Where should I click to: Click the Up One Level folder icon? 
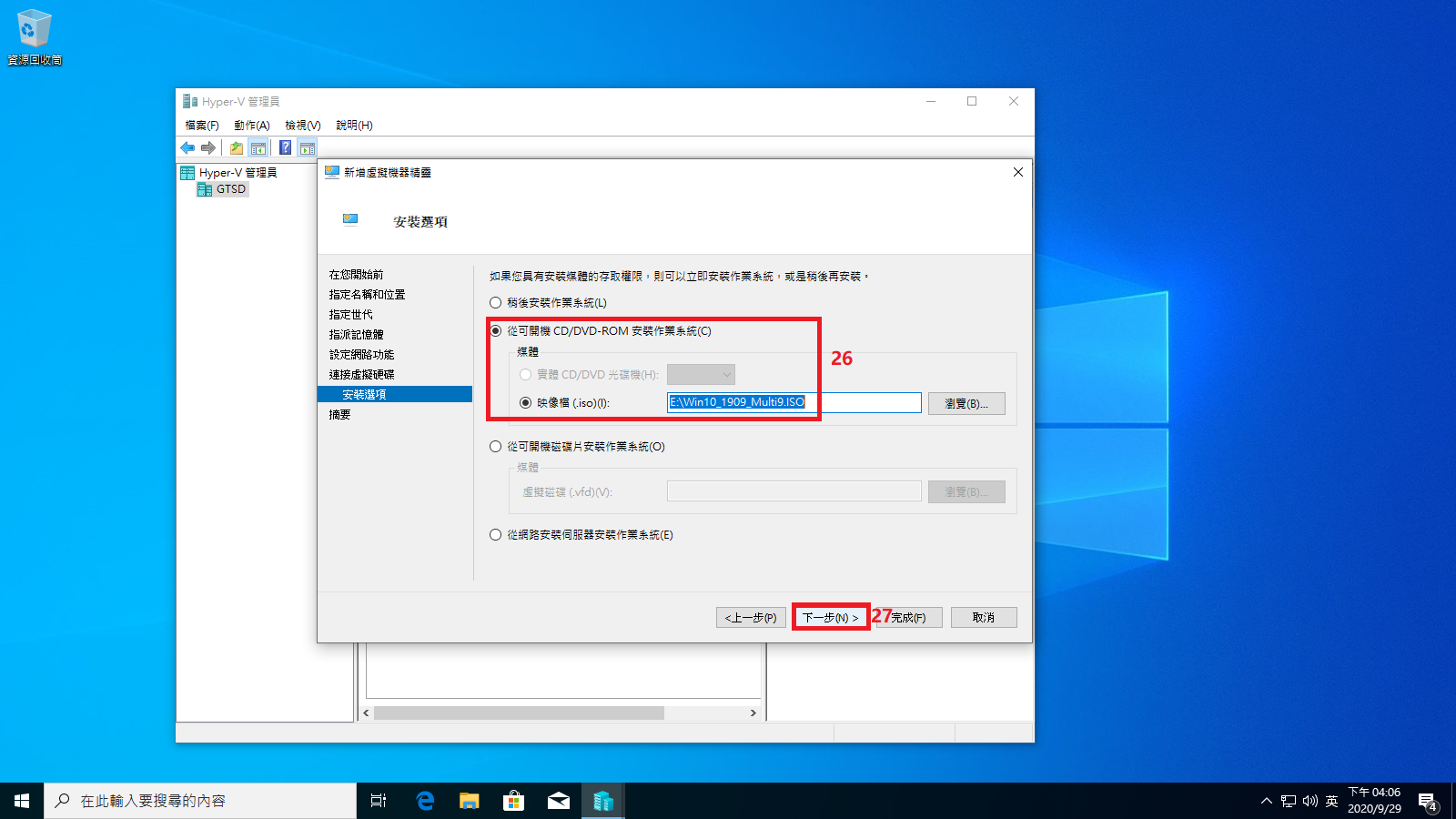point(237,147)
